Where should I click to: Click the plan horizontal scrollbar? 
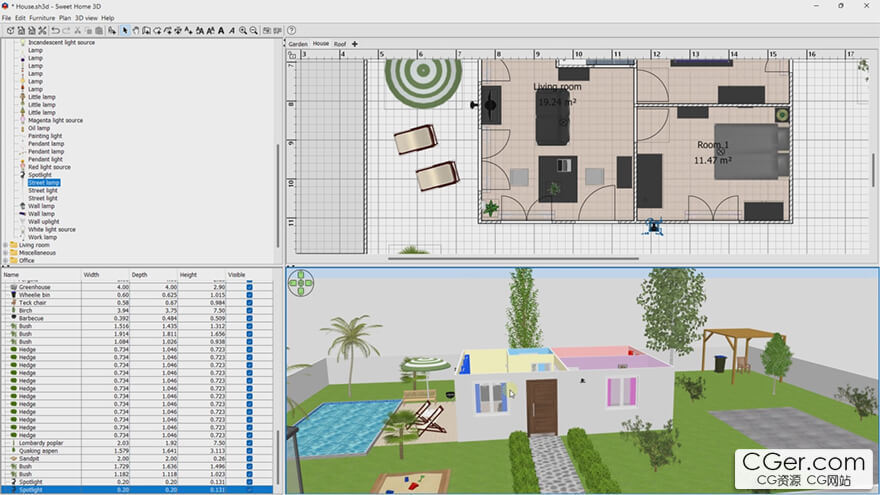point(513,259)
